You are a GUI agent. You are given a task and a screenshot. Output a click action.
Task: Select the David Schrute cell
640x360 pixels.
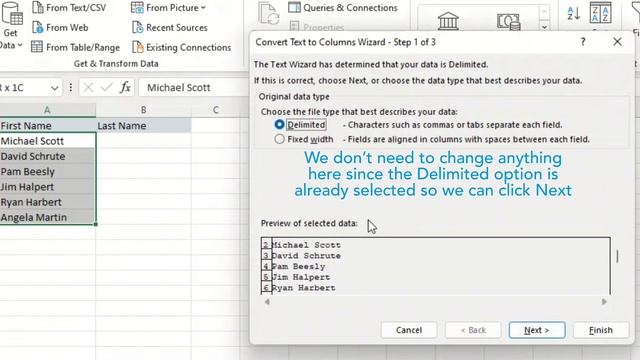(x=47, y=156)
